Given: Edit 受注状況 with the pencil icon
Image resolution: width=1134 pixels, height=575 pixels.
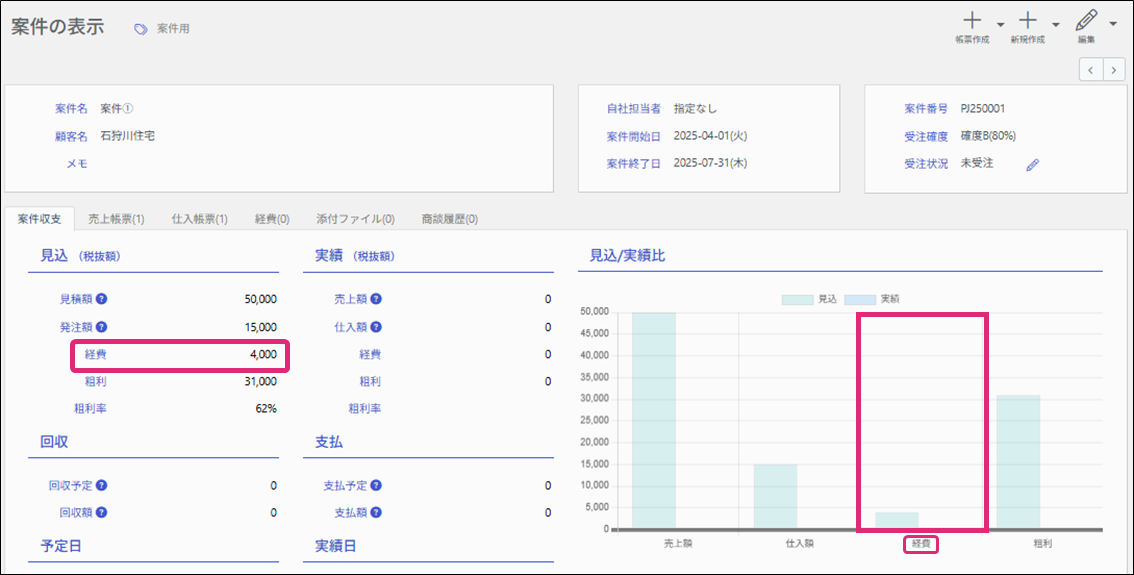Looking at the screenshot, I should pos(1033,165).
